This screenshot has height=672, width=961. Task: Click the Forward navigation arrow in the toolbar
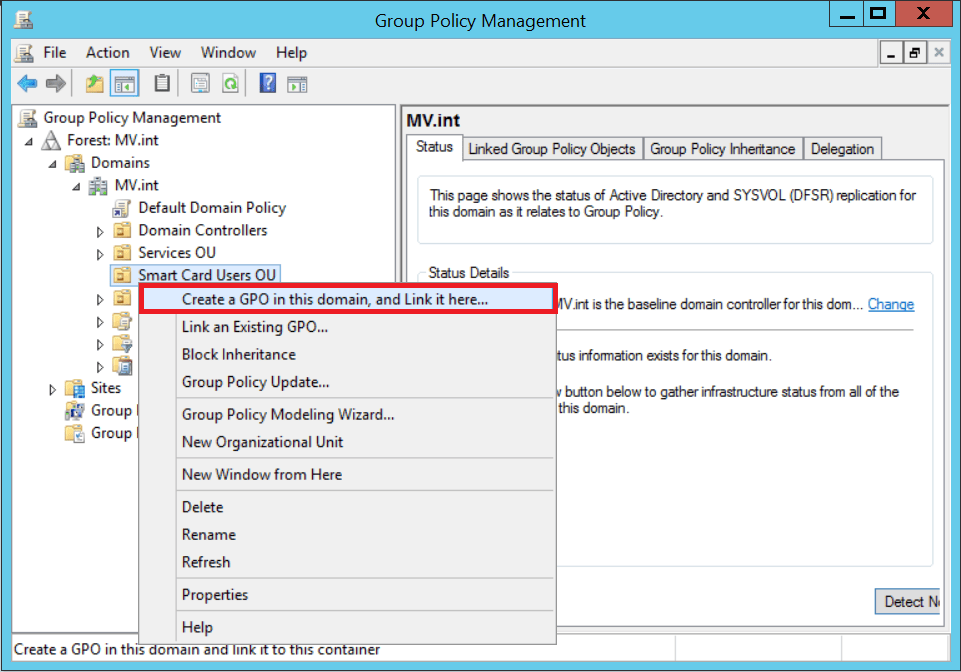(57, 83)
